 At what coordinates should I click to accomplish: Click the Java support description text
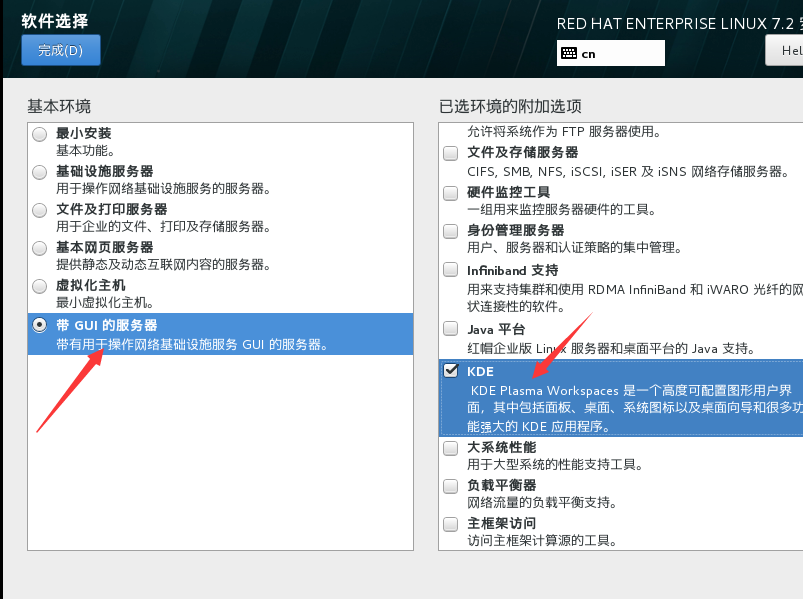click(x=611, y=349)
